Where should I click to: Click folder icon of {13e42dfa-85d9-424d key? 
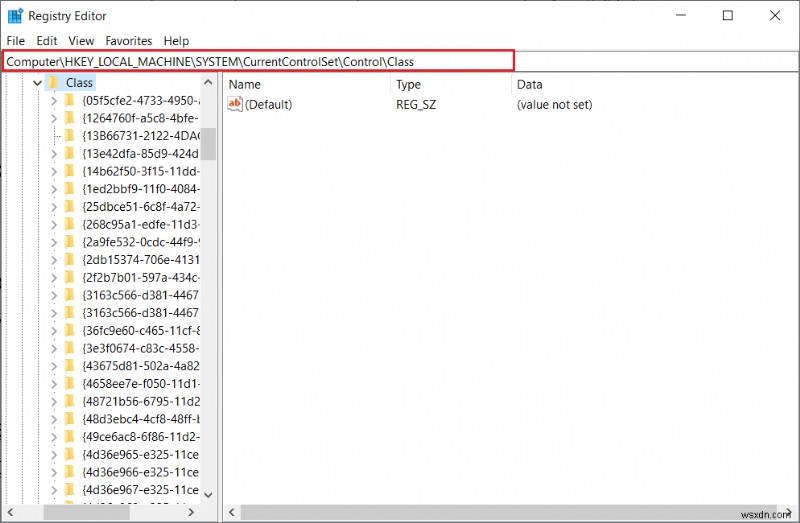click(x=70, y=154)
